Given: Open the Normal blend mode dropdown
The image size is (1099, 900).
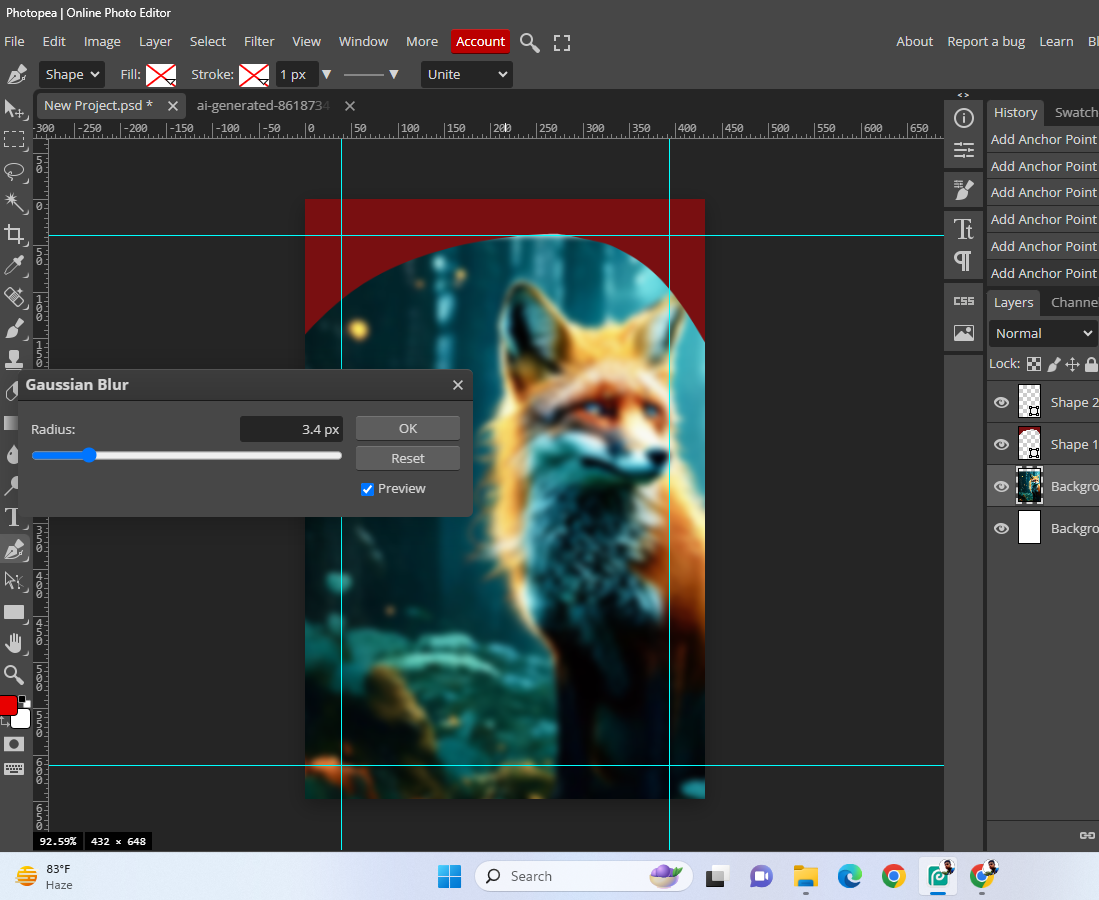Looking at the screenshot, I should pyautogui.click(x=1043, y=333).
